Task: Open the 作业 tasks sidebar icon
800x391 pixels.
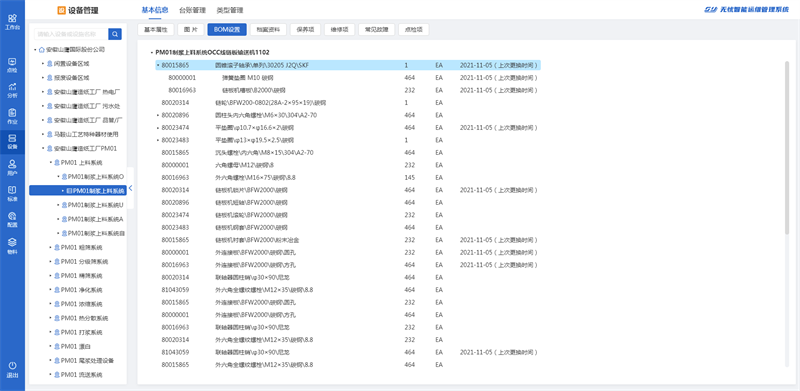Action: pyautogui.click(x=12, y=116)
